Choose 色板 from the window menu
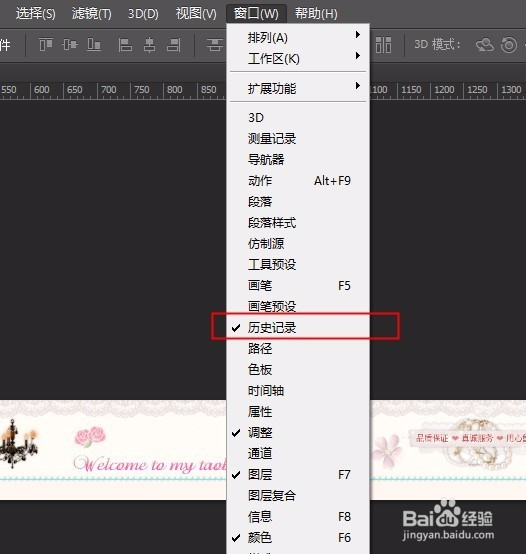 pos(298,370)
